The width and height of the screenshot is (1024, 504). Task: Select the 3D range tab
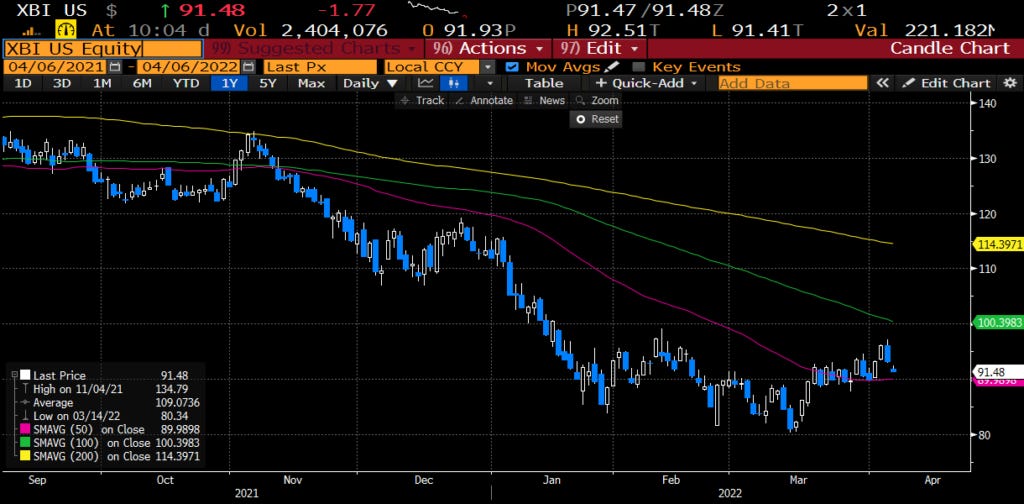point(62,83)
